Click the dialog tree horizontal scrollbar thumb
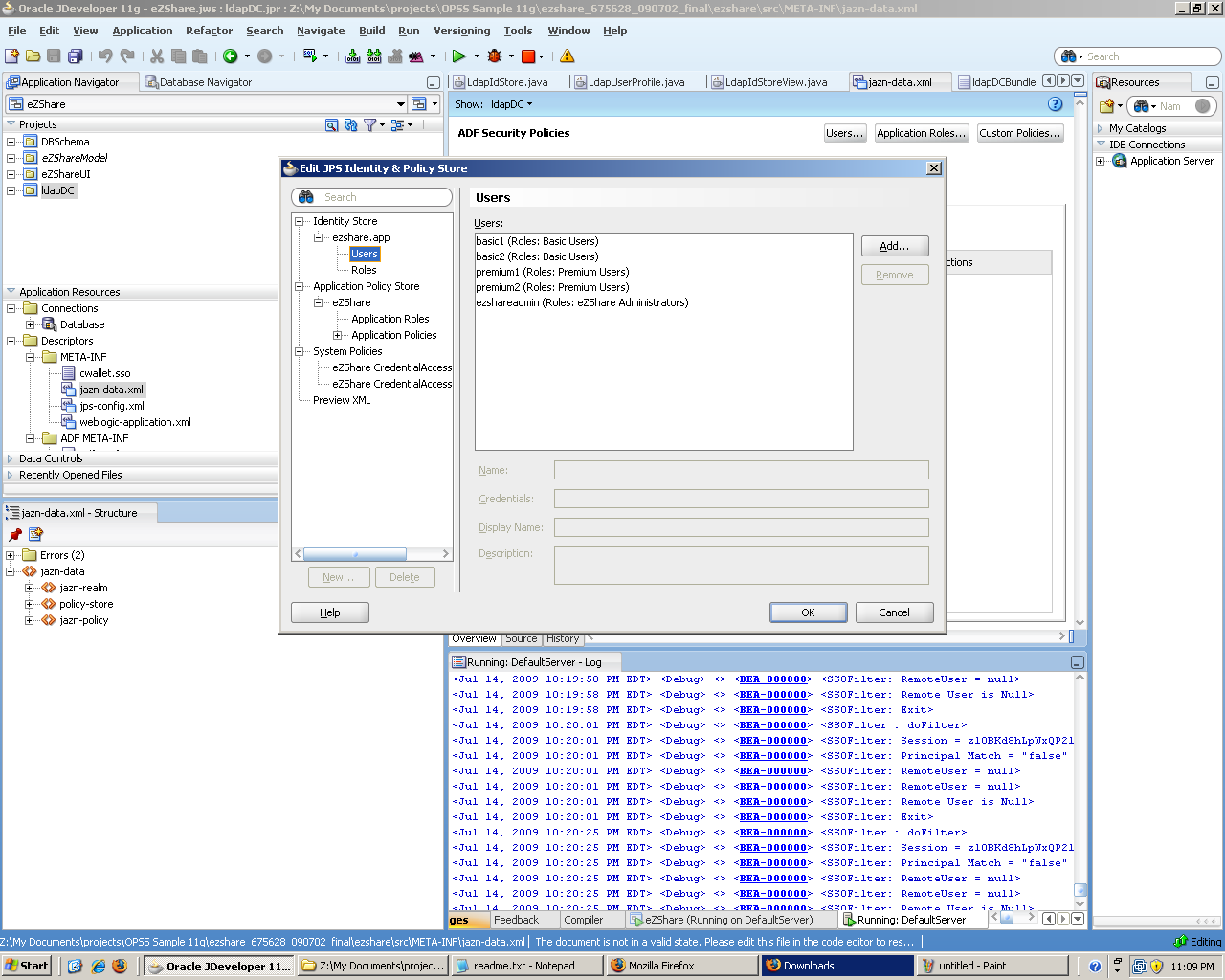This screenshot has height=980, width=1225. (354, 554)
